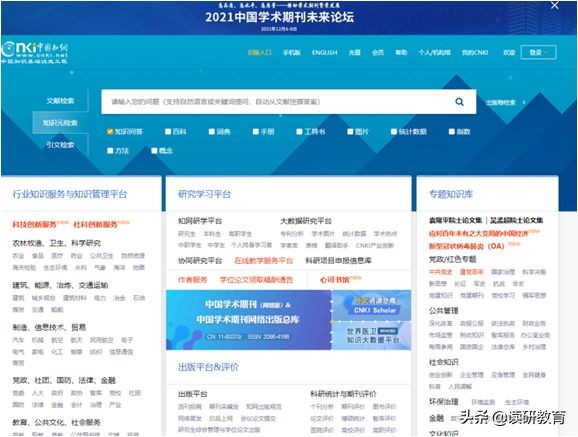Open 吴孟超院士论文集 link

pos(516,220)
